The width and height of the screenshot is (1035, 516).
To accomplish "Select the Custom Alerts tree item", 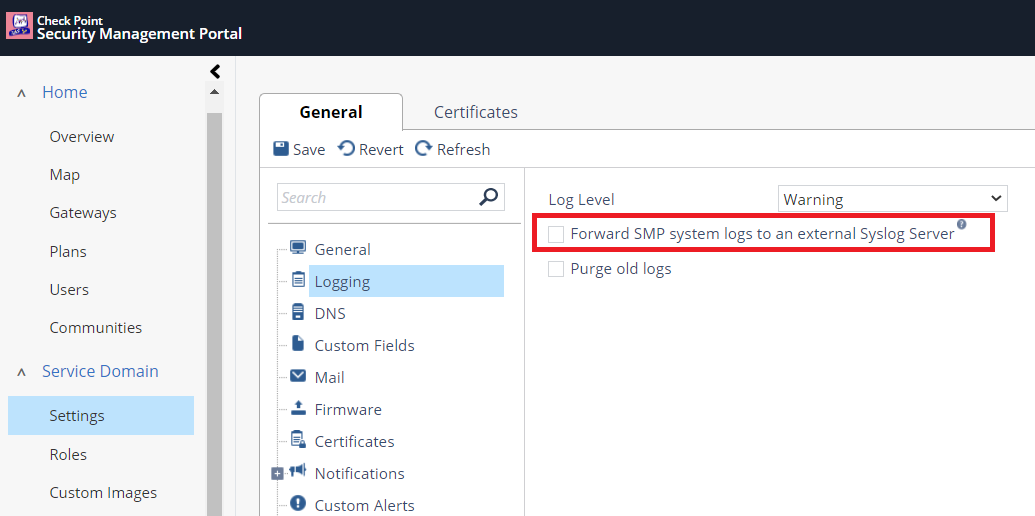I will pyautogui.click(x=364, y=505).
